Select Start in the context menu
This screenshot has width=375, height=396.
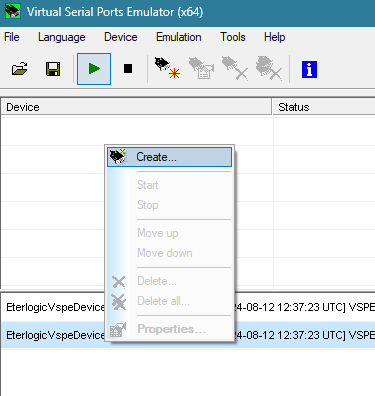pyautogui.click(x=169, y=185)
